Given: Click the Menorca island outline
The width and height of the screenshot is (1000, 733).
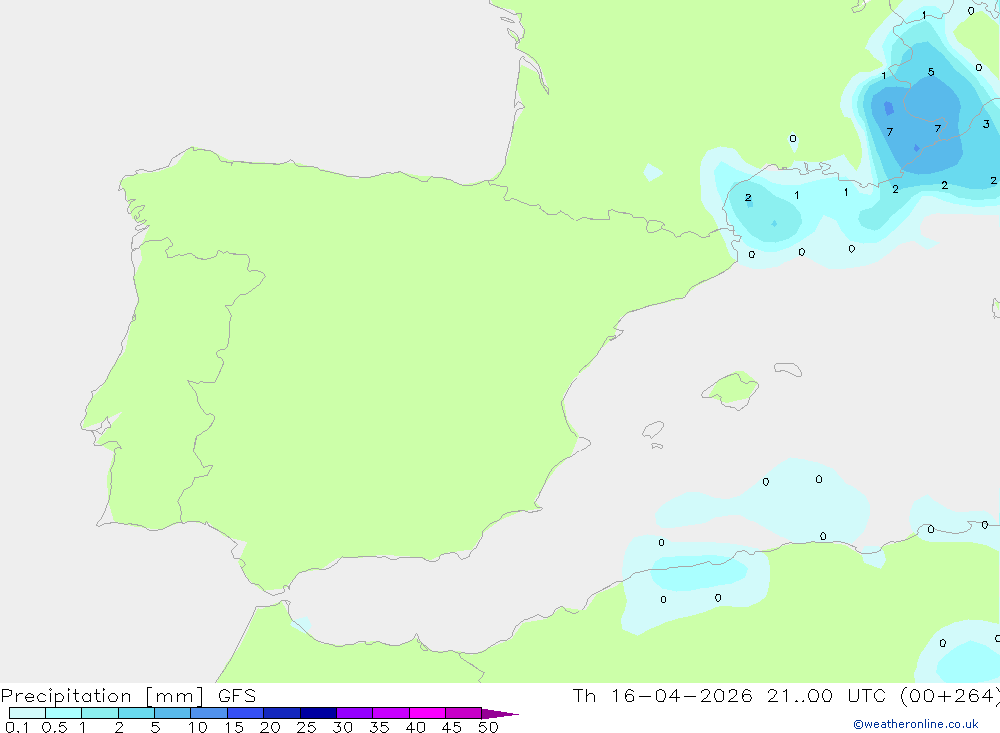Looking at the screenshot, I should point(788,369).
